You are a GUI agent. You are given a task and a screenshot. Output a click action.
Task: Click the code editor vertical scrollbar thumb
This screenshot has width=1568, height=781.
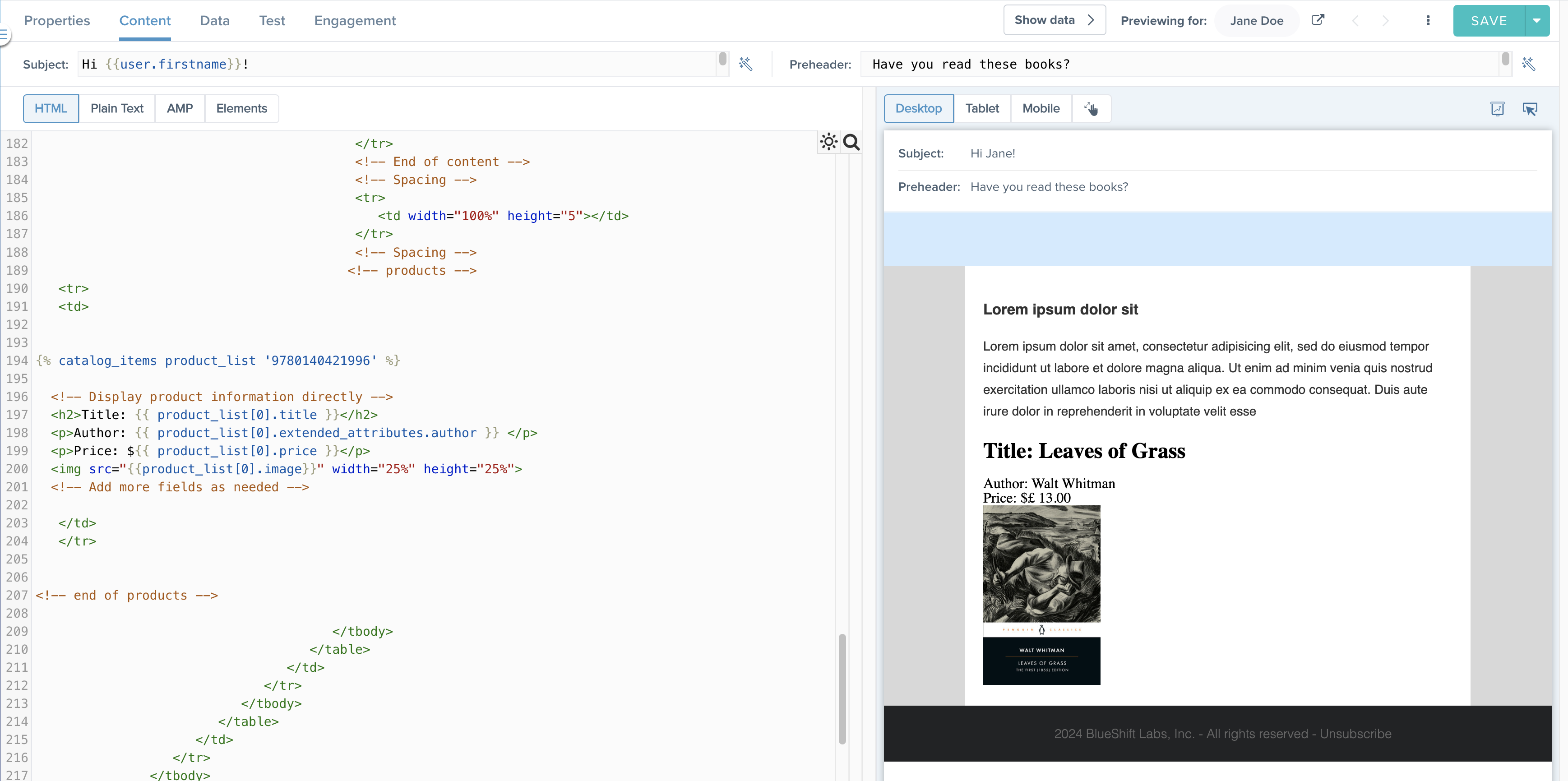842,688
